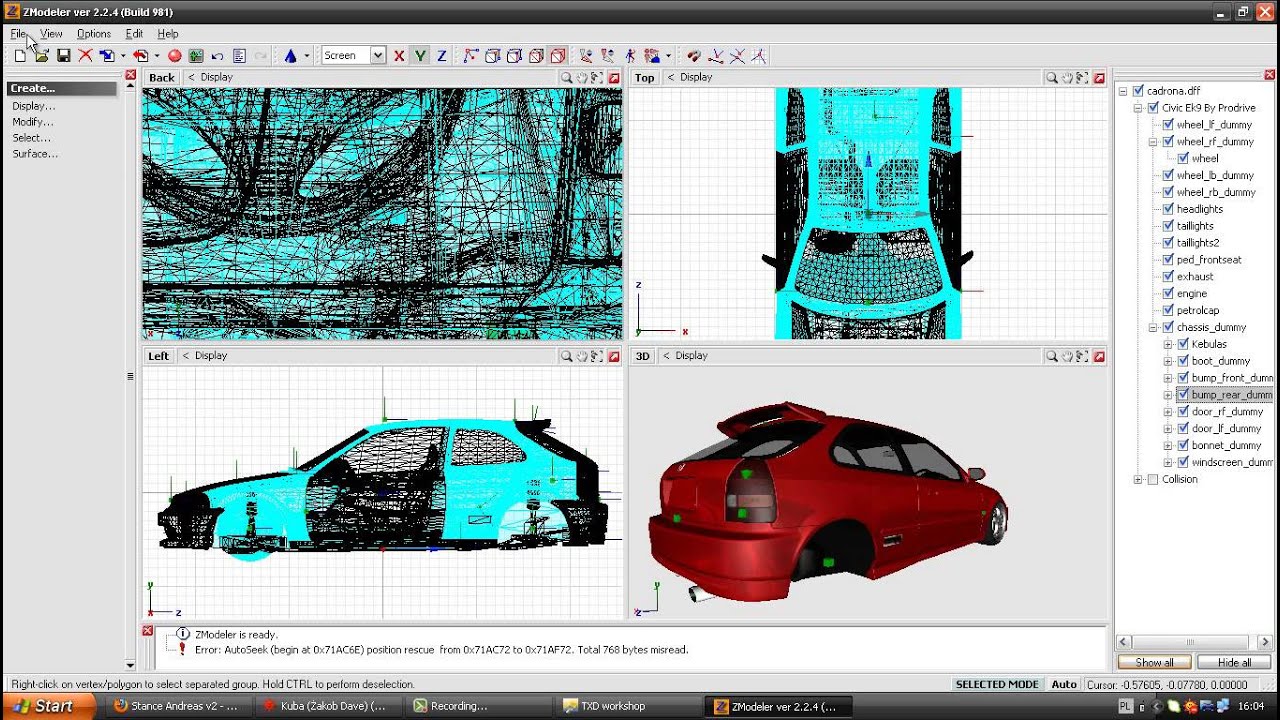This screenshot has height=720, width=1280.
Task: Click fit-view icon in Back viewport
Action: [597, 77]
